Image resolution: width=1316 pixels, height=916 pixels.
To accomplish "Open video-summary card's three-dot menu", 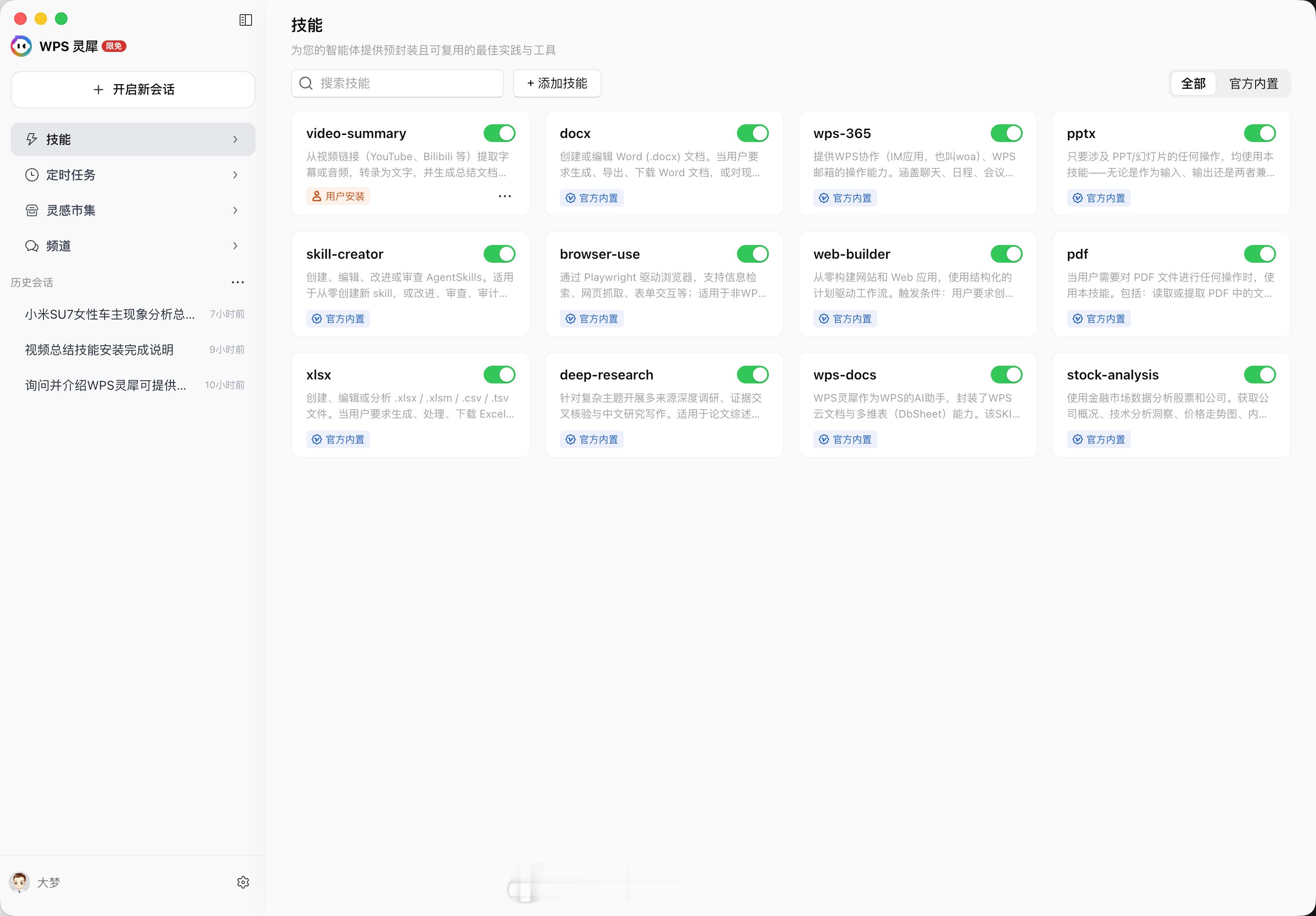I will [504, 196].
